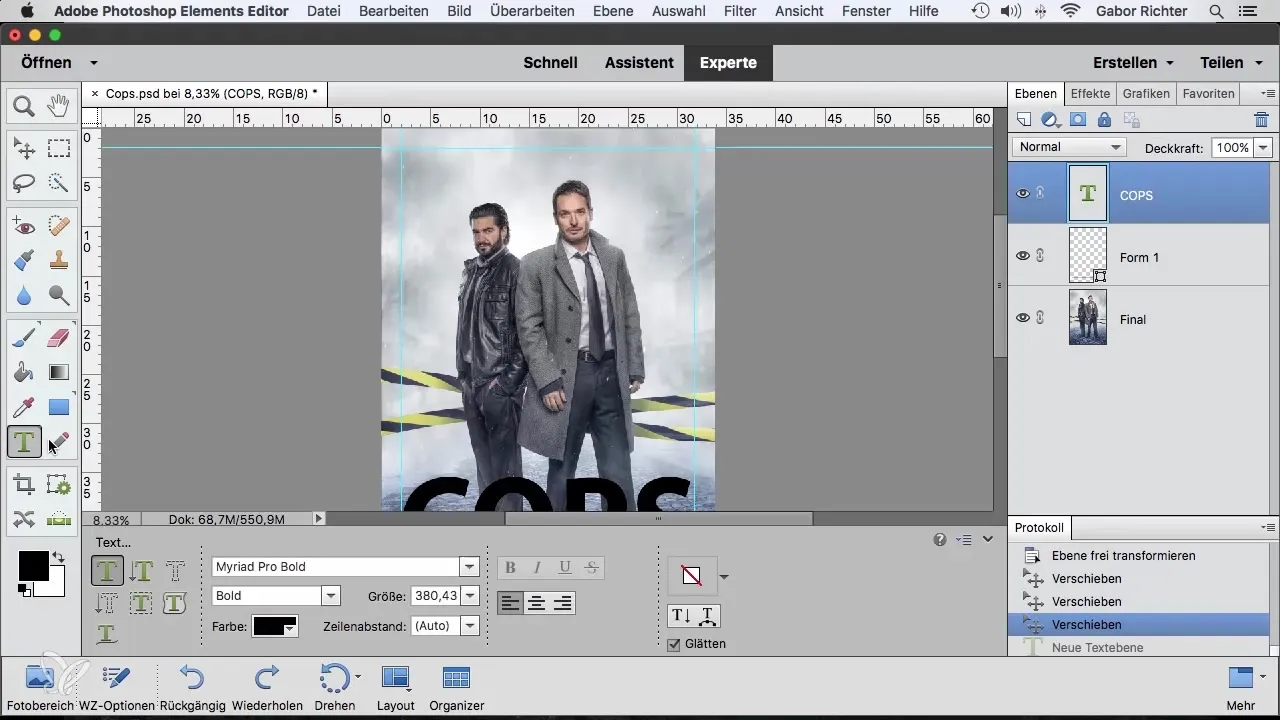Open the Effekte panel tab
Screen dimensions: 1280x720
pos(1090,93)
